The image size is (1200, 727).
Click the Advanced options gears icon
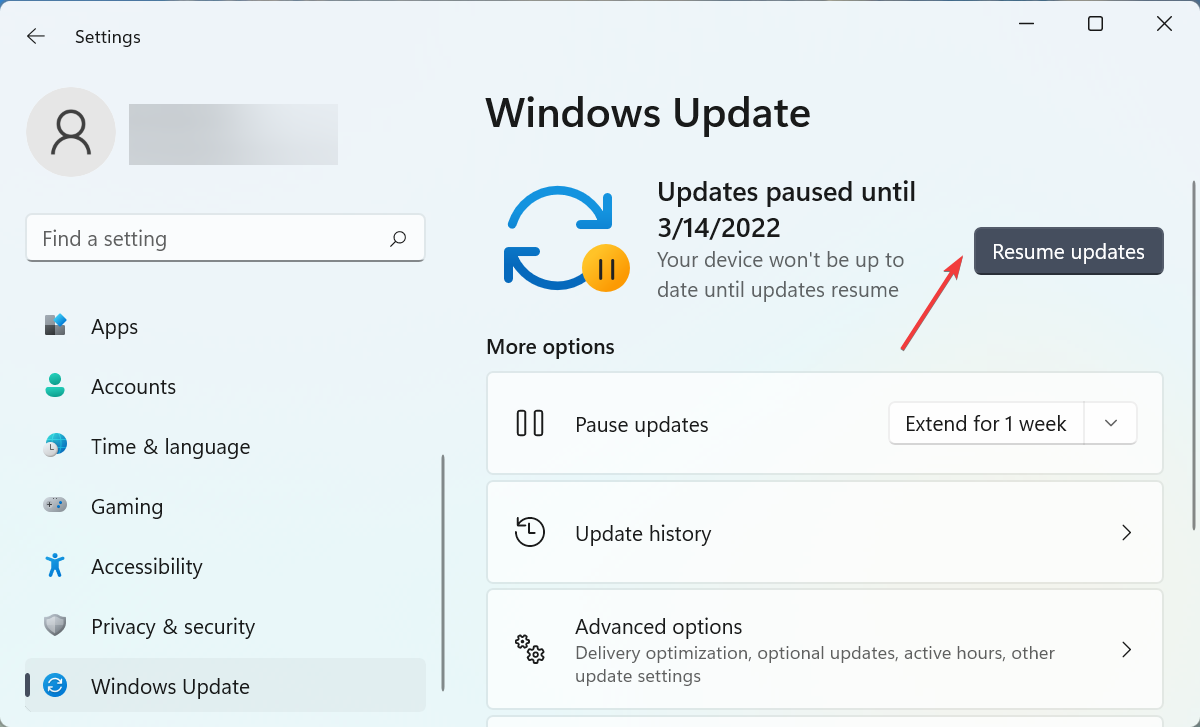(x=530, y=649)
